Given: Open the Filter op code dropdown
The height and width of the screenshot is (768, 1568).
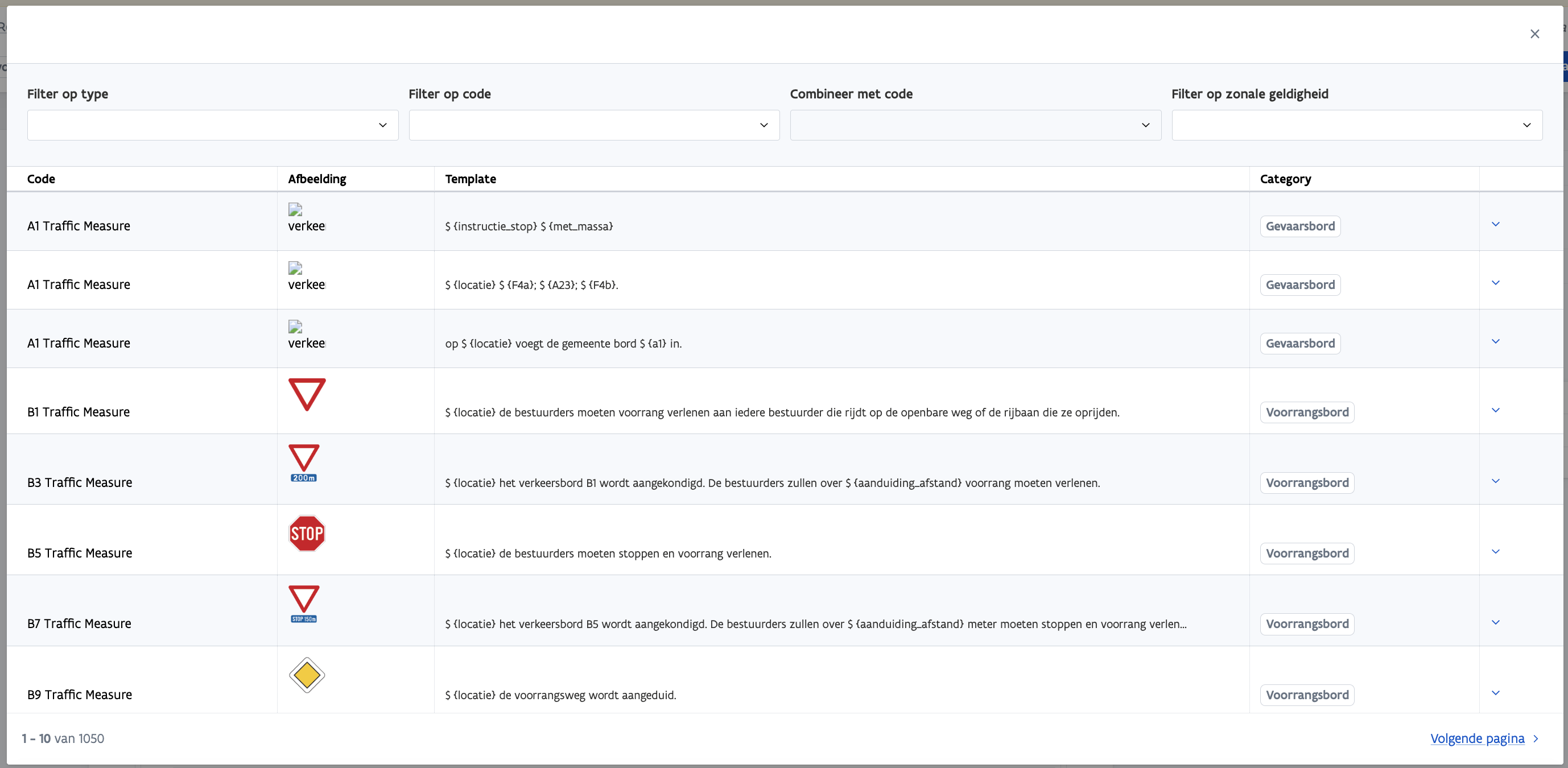Looking at the screenshot, I should [x=593, y=125].
